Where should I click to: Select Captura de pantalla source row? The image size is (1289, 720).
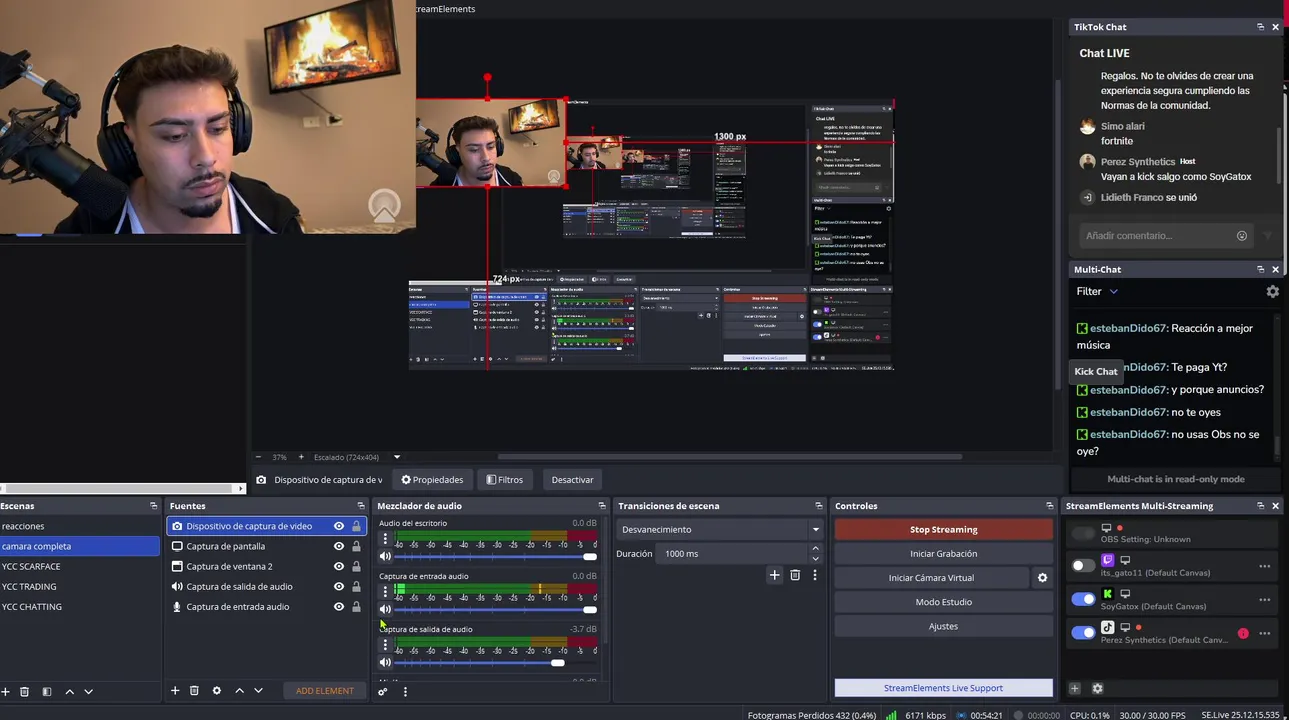pyautogui.click(x=266, y=546)
